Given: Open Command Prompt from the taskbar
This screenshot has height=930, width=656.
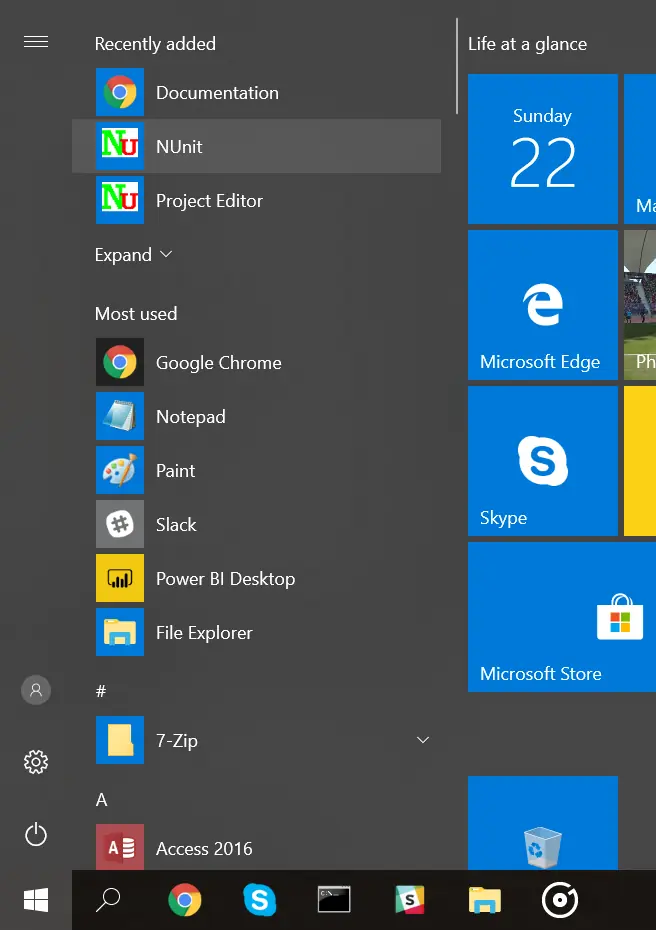Looking at the screenshot, I should (x=334, y=900).
